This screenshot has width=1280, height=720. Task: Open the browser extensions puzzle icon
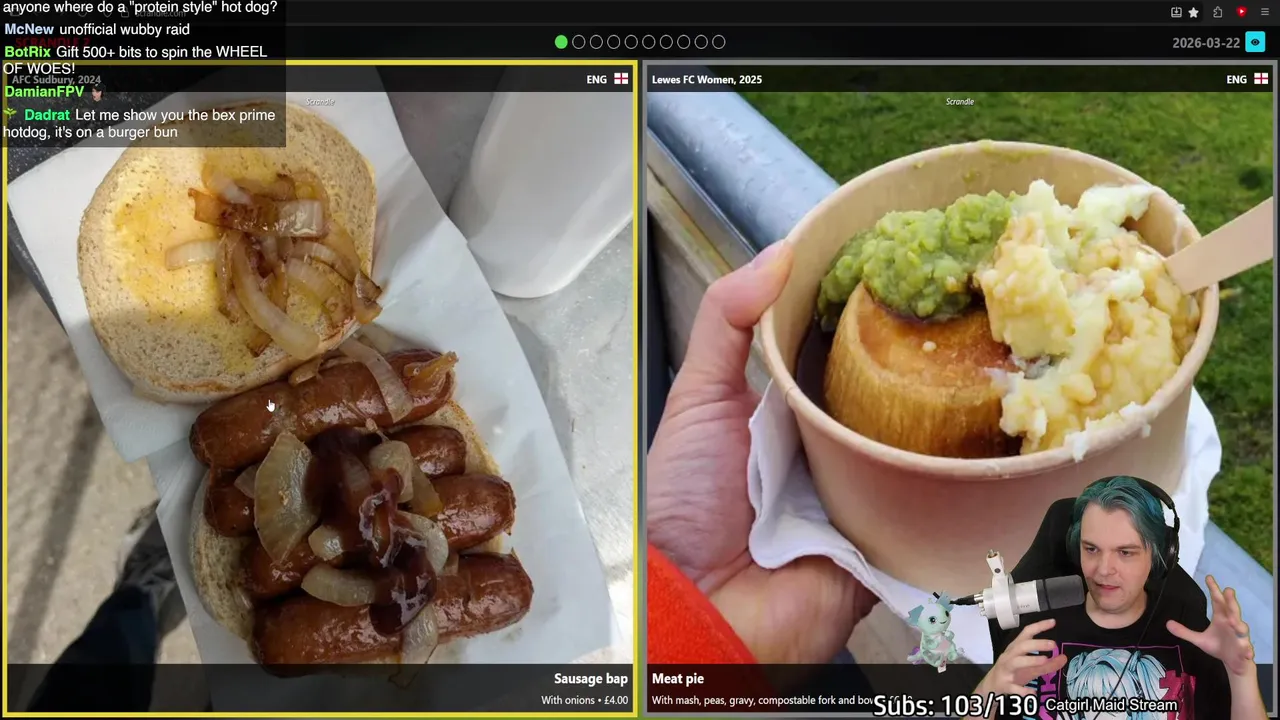1217,12
